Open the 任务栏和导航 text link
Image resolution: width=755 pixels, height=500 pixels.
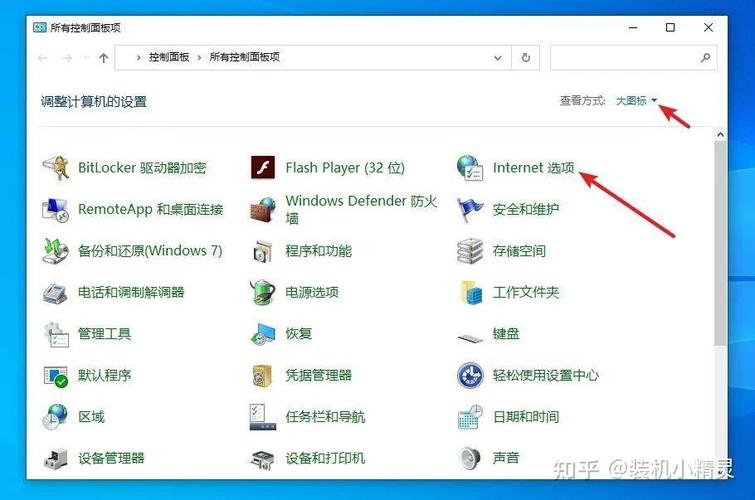click(325, 417)
